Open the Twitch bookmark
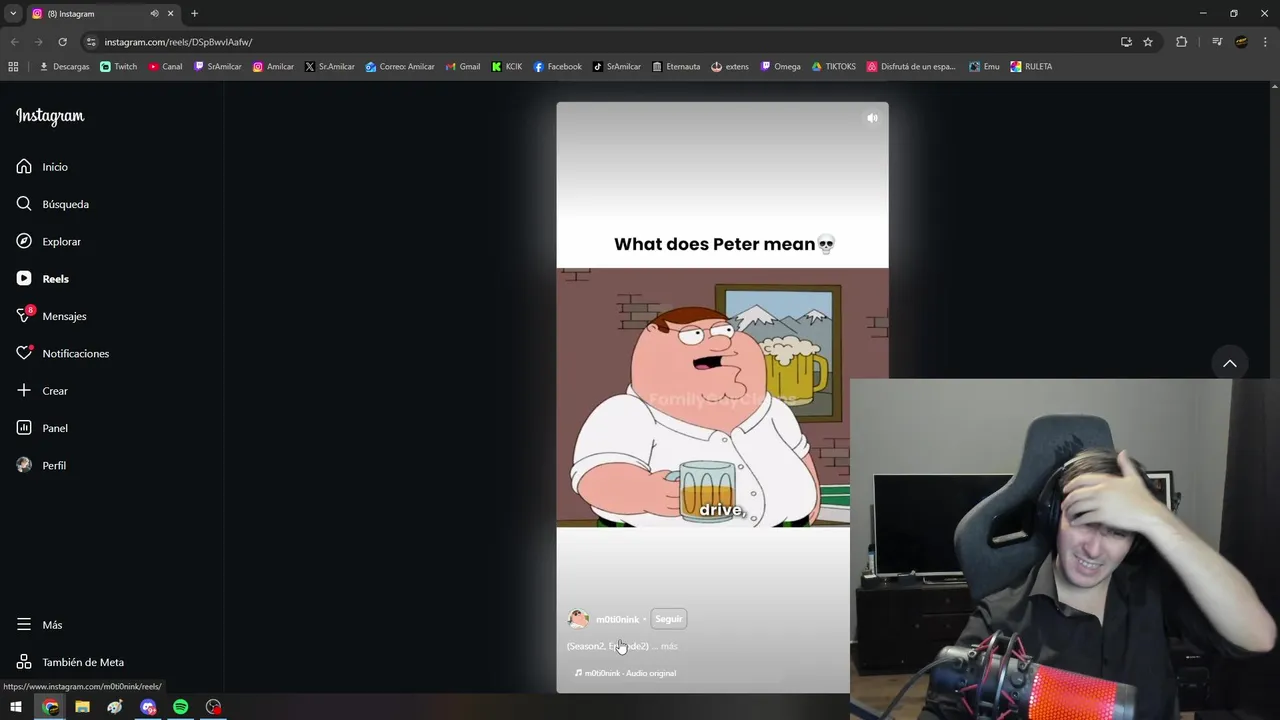Viewport: 1280px width, 720px height. click(x=119, y=67)
